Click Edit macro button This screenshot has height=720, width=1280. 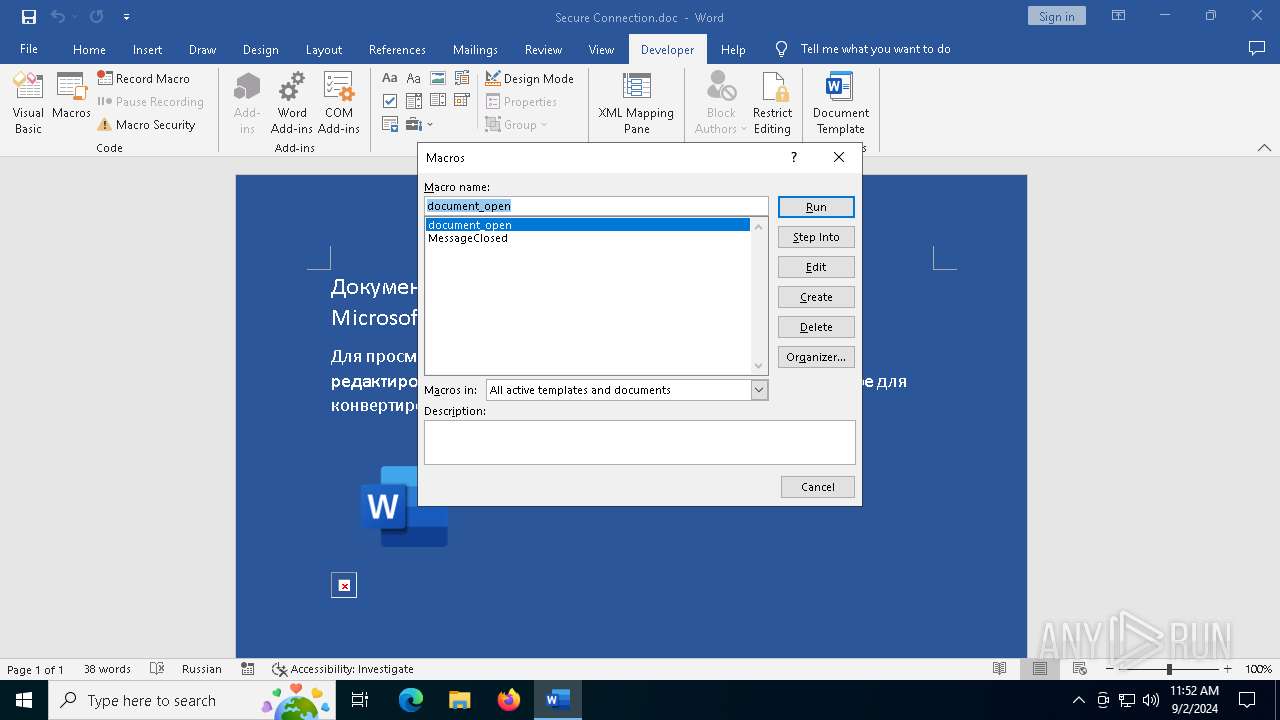(816, 267)
